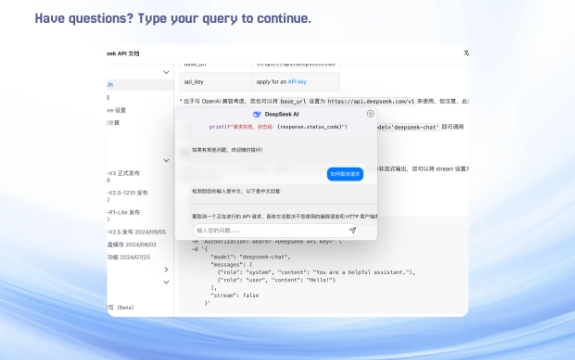This screenshot has height=360, width=575.
Task: Open the 2024/08/02 cache news entry
Action: 132,244
